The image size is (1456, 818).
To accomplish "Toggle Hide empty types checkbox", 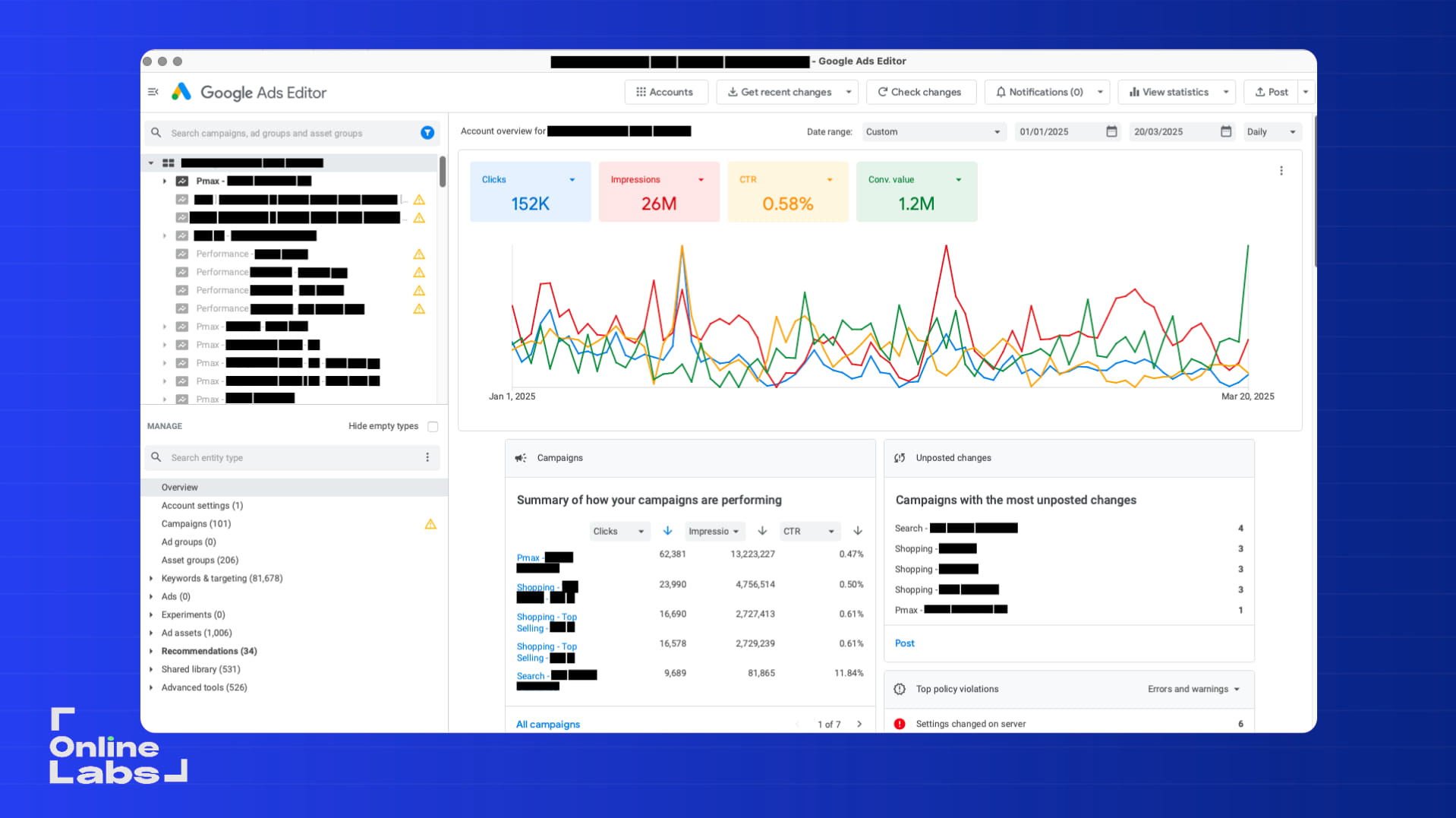I will [x=433, y=426].
